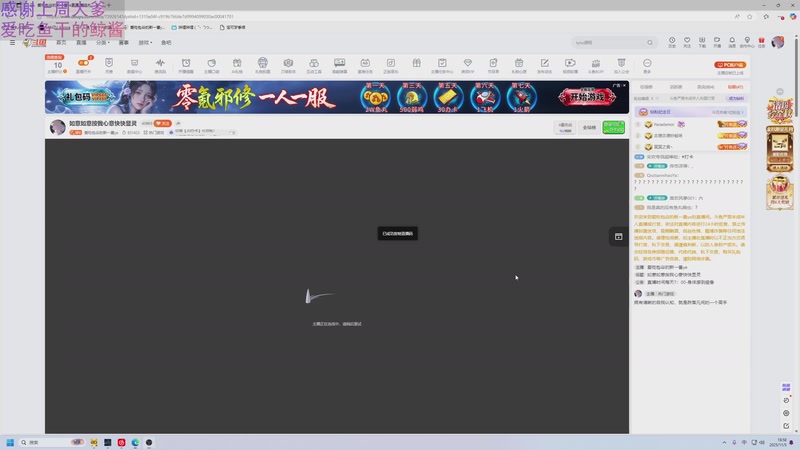The image size is (800, 450).
Task: Open the 鱼吧 nav item
Action: click(166, 43)
